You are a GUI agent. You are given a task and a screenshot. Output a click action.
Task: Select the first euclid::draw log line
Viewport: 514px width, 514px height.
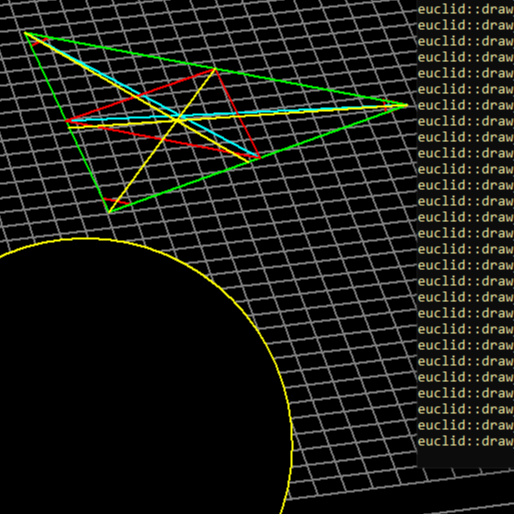466,9
